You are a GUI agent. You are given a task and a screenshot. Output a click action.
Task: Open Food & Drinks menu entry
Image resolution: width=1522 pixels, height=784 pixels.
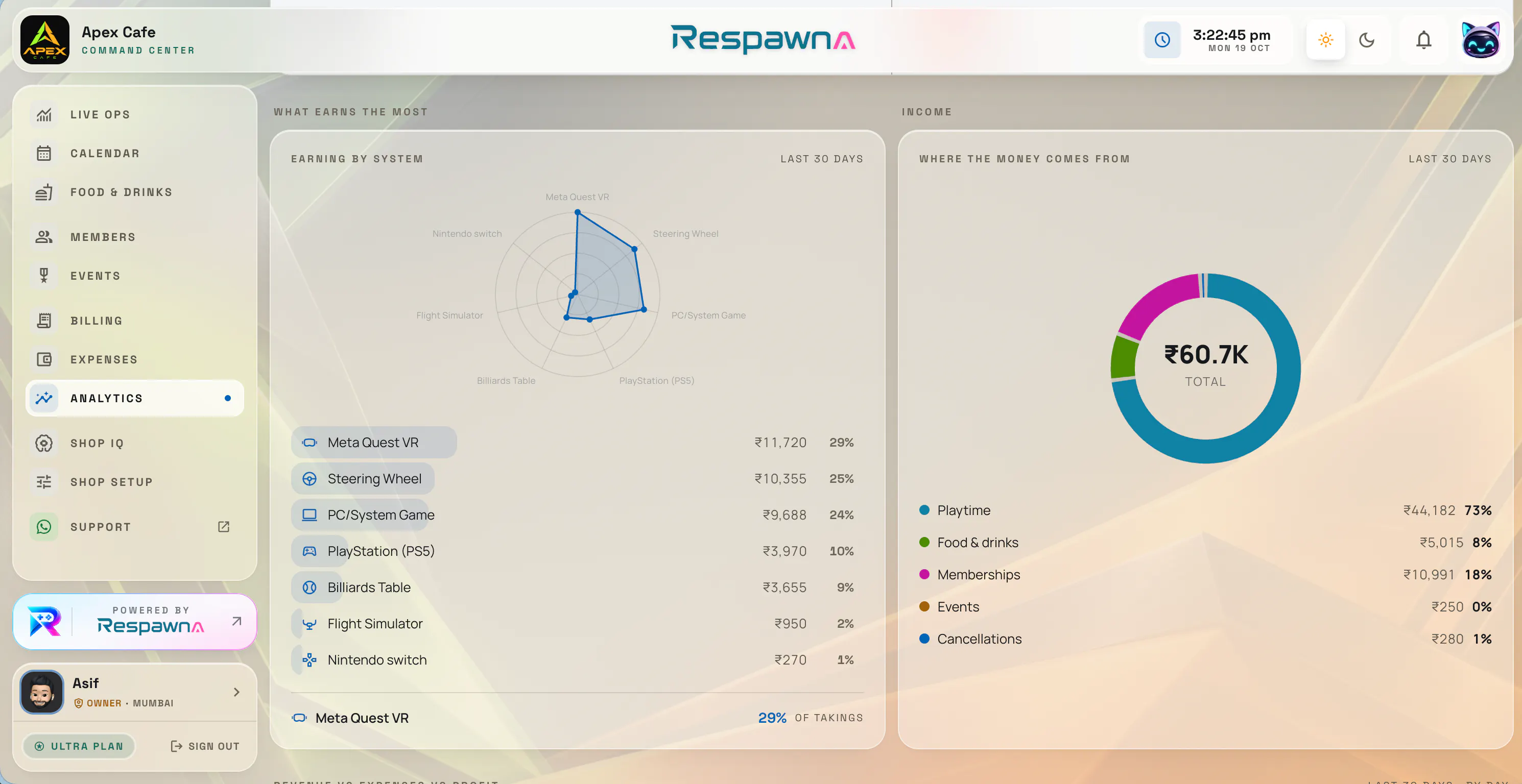pyautogui.click(x=135, y=192)
